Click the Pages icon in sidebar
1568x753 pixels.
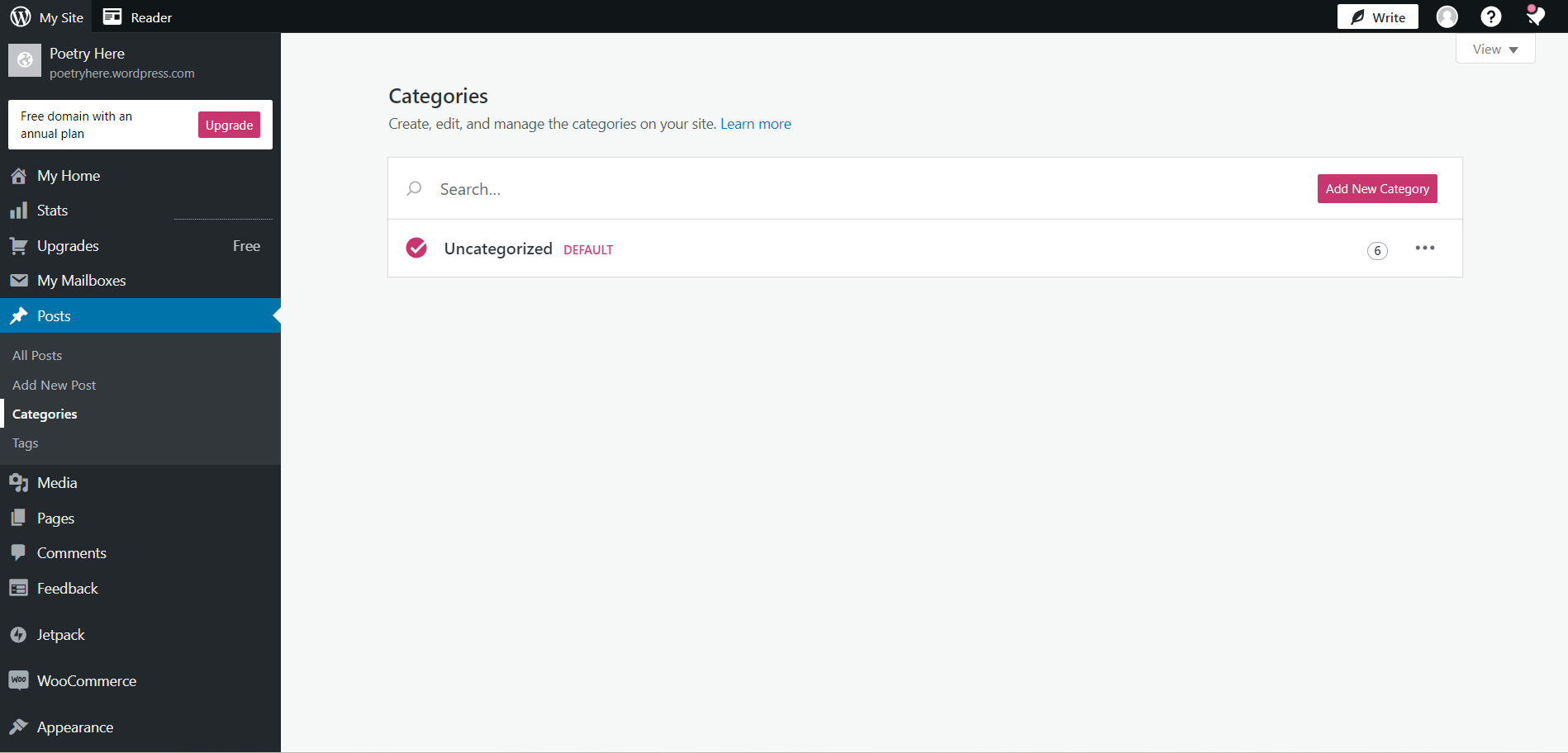pyautogui.click(x=18, y=518)
